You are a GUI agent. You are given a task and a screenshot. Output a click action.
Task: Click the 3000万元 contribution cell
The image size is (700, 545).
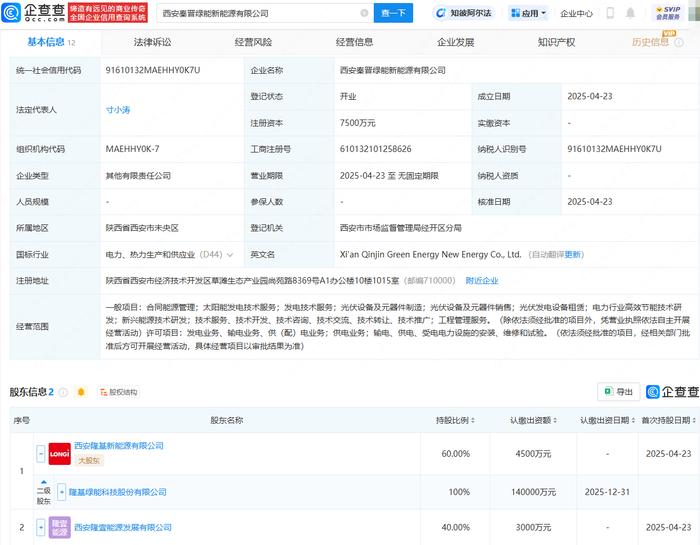pos(533,528)
